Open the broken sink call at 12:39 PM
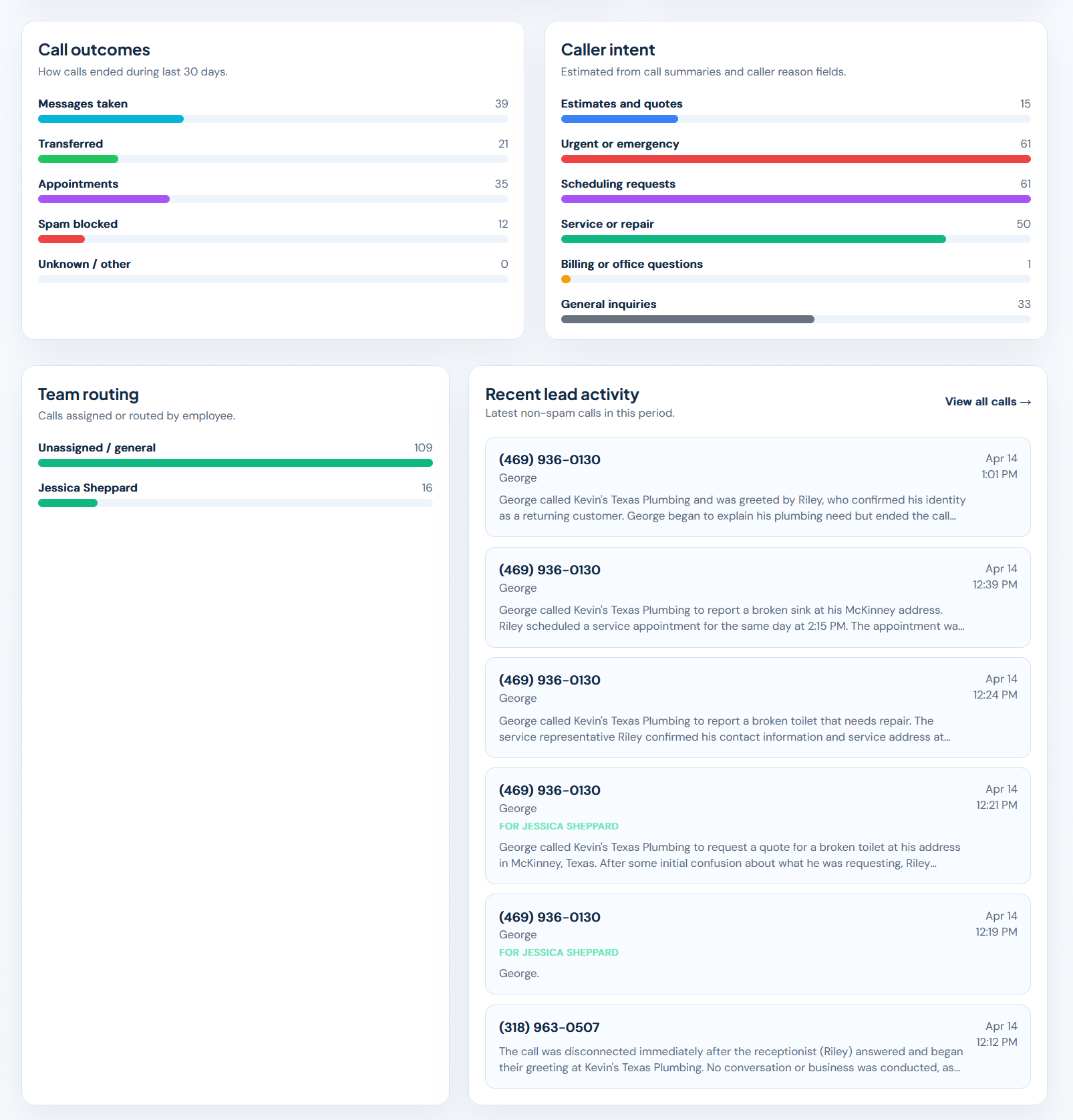1073x1120 pixels. (x=758, y=598)
